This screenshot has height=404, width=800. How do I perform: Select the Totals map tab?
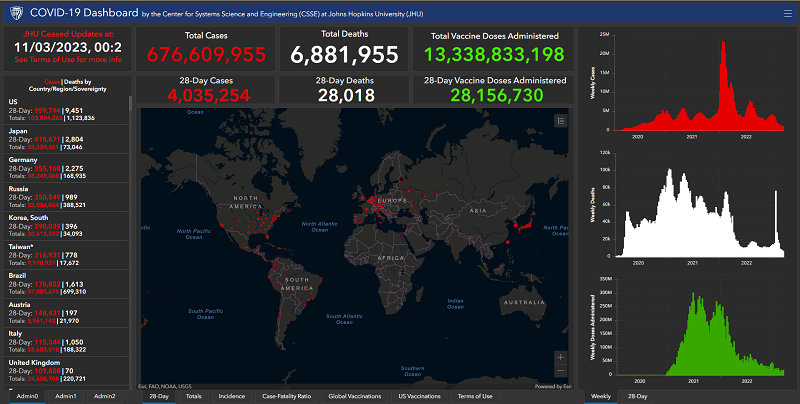click(x=193, y=396)
